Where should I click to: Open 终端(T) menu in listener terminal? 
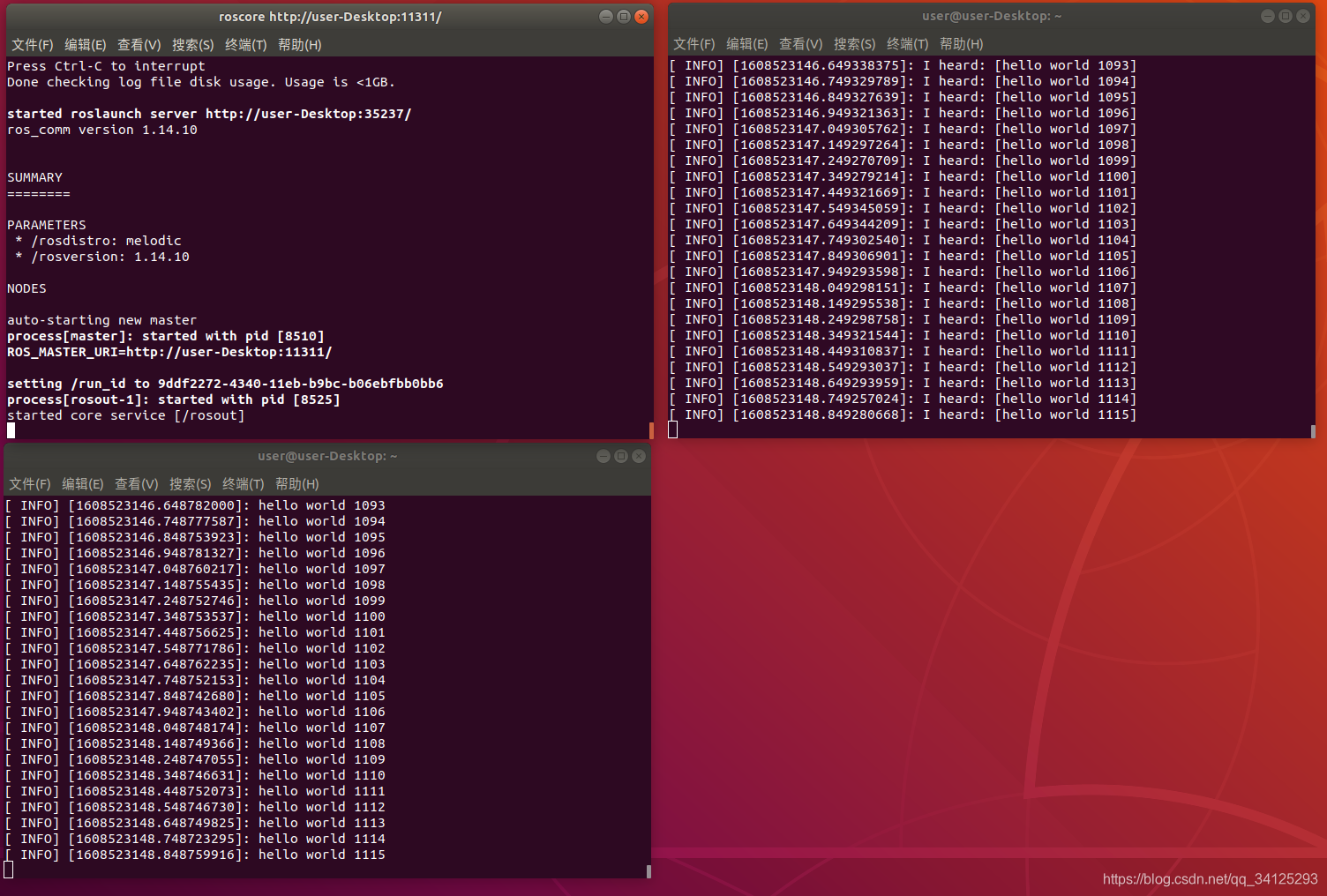(x=908, y=44)
